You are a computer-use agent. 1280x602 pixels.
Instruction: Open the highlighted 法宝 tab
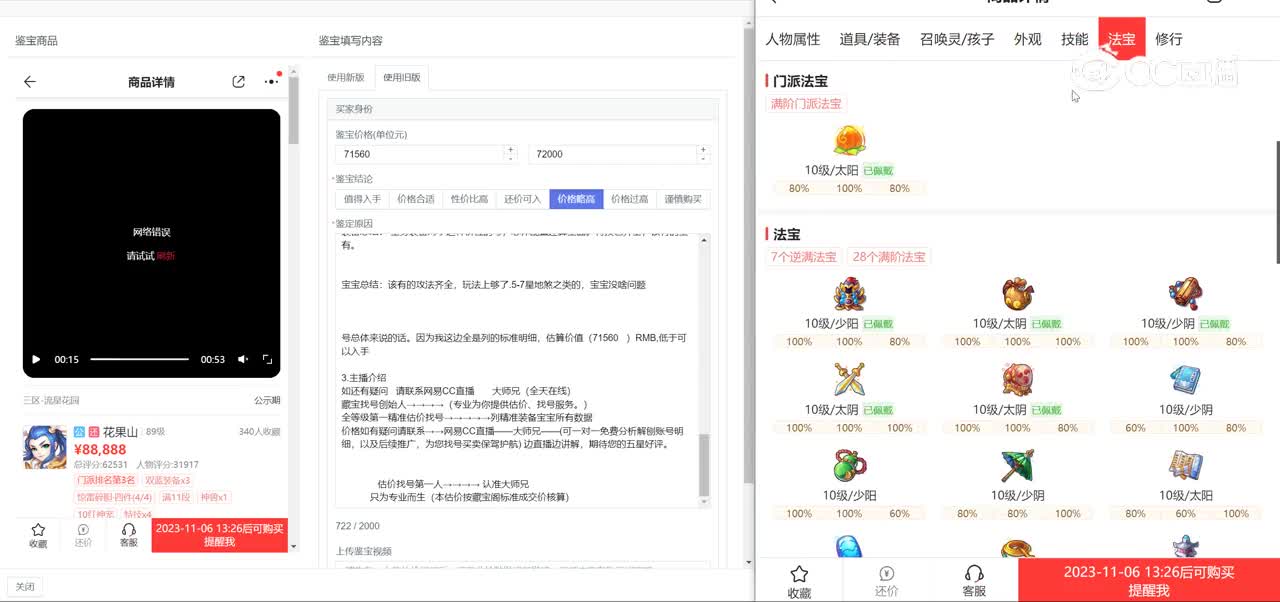[x=1122, y=39]
